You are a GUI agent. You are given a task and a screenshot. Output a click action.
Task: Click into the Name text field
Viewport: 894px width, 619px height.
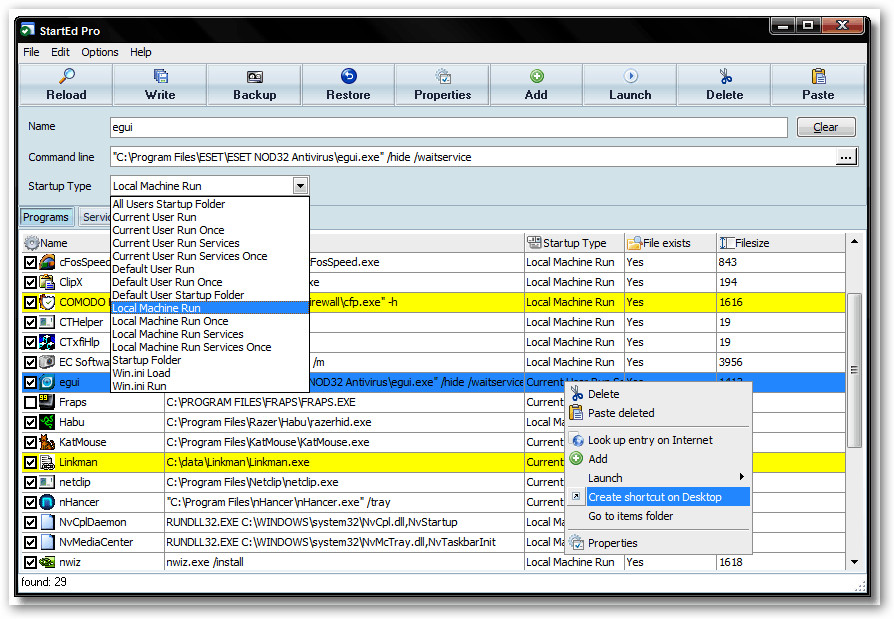point(449,127)
